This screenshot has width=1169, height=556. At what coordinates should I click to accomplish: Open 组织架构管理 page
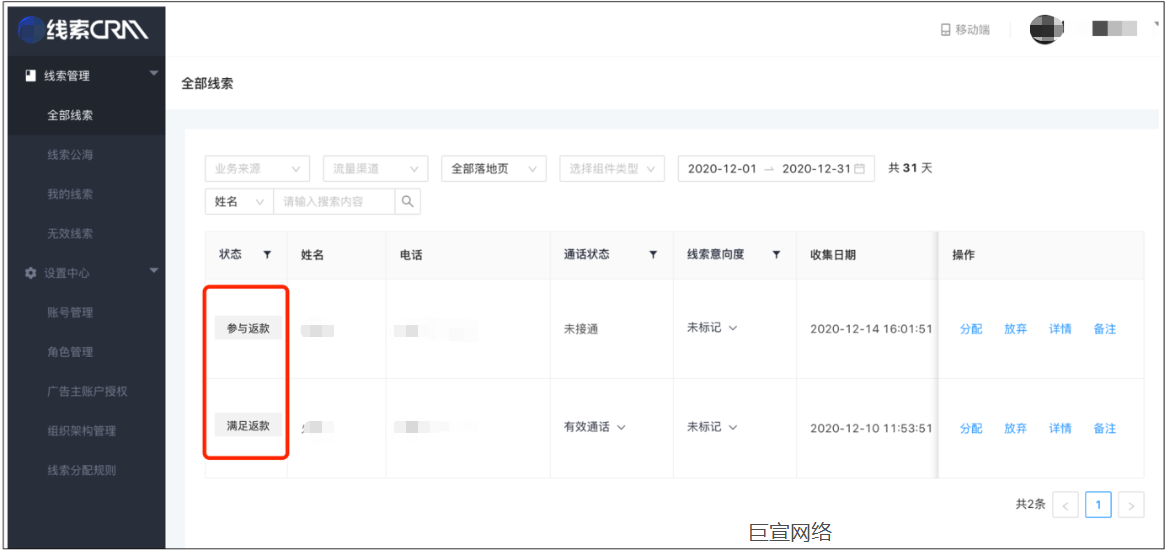coord(81,431)
